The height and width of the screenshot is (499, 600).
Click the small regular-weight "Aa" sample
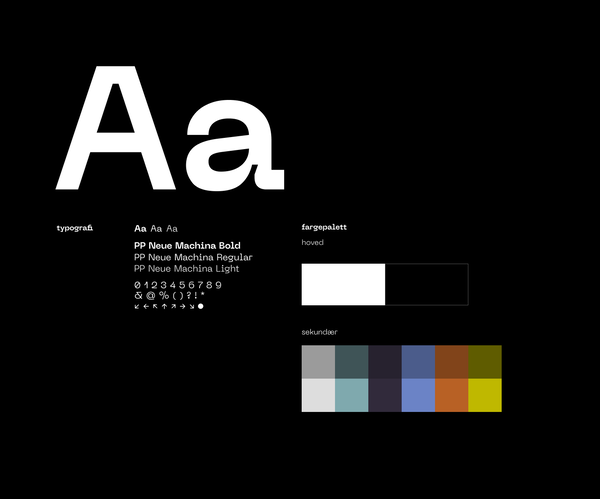[x=156, y=228]
